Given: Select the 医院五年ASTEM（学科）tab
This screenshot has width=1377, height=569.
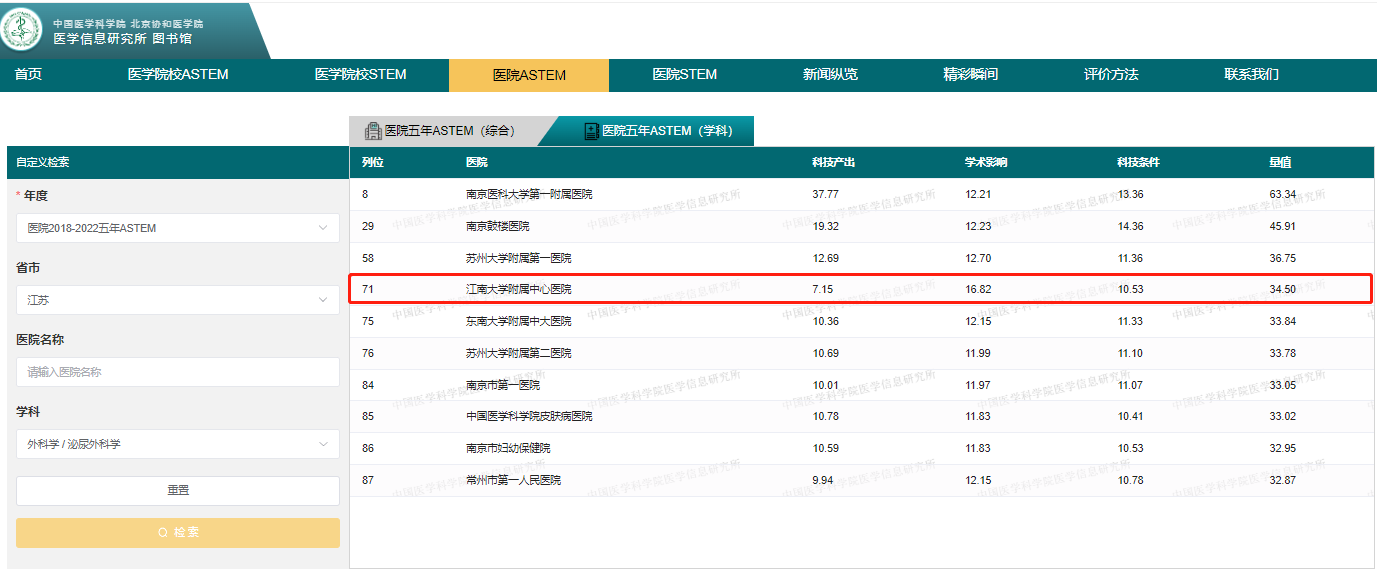Looking at the screenshot, I should coord(665,131).
